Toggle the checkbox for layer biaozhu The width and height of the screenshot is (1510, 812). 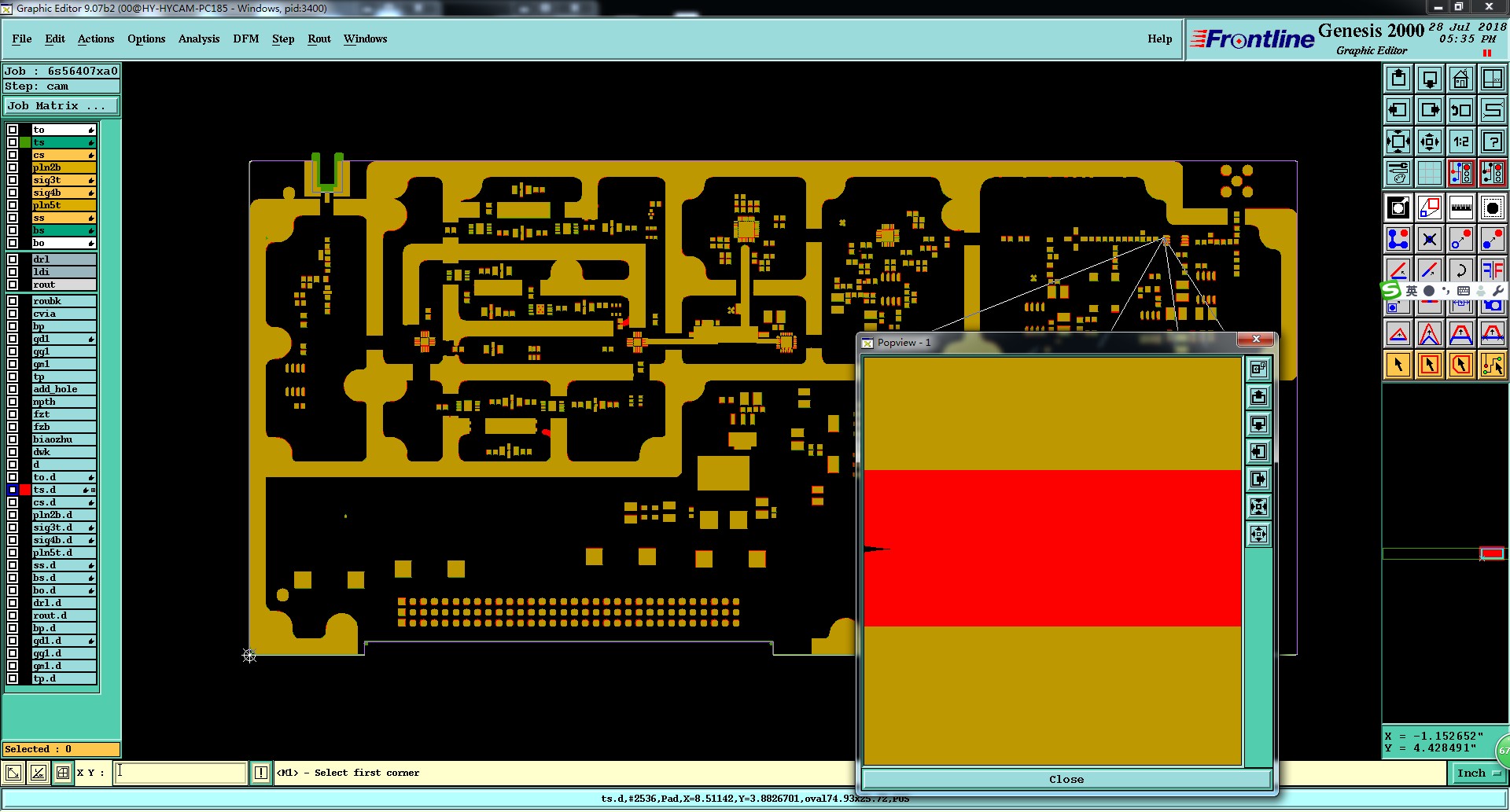point(13,439)
